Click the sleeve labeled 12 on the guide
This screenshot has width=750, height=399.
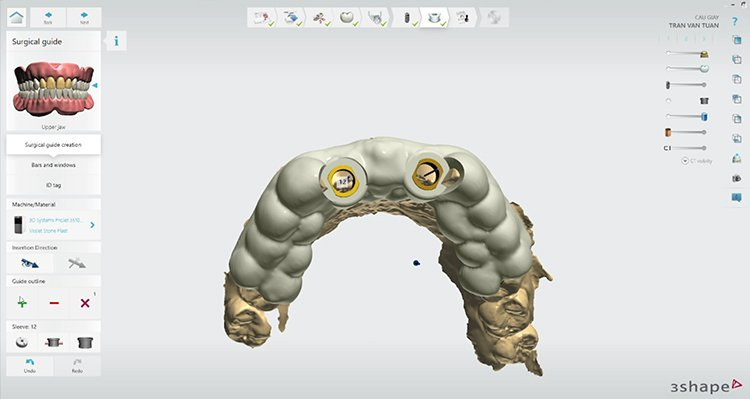coord(343,181)
